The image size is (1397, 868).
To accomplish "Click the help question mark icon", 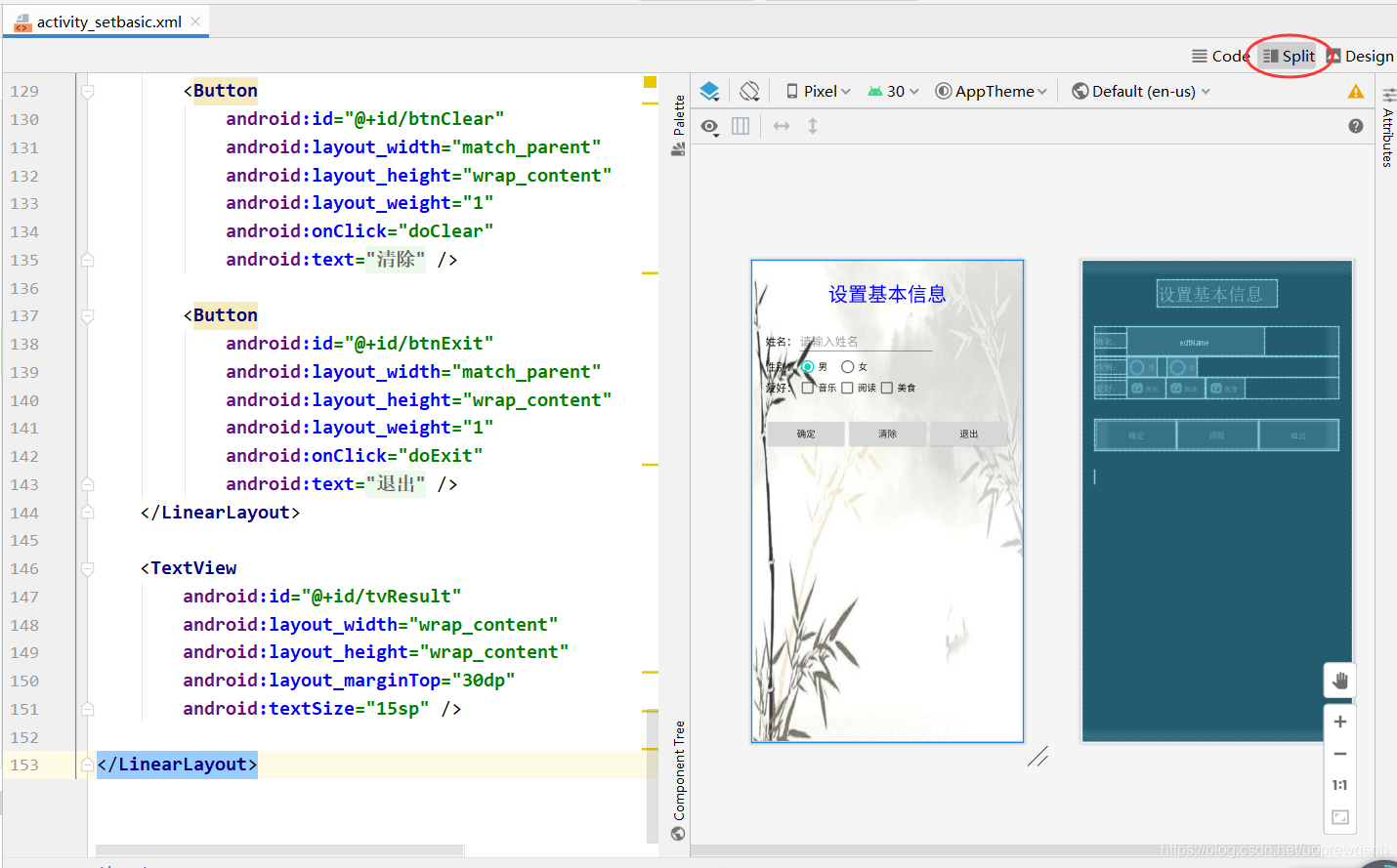I will click(x=1356, y=126).
